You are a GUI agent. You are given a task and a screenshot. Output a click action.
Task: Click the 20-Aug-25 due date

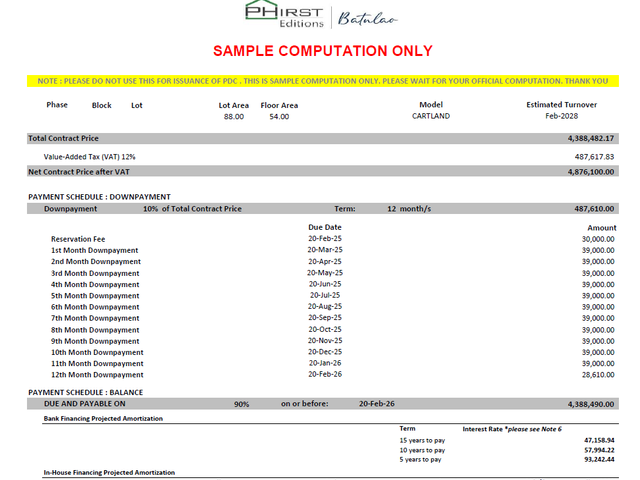click(x=325, y=307)
